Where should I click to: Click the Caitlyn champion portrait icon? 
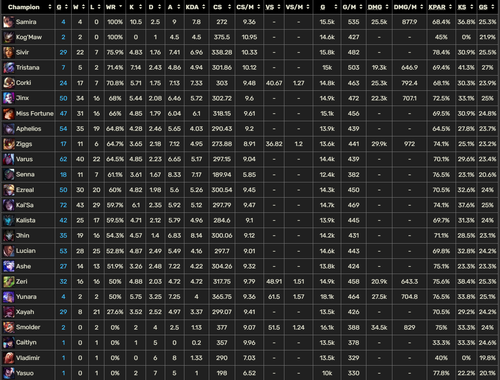tap(8, 343)
